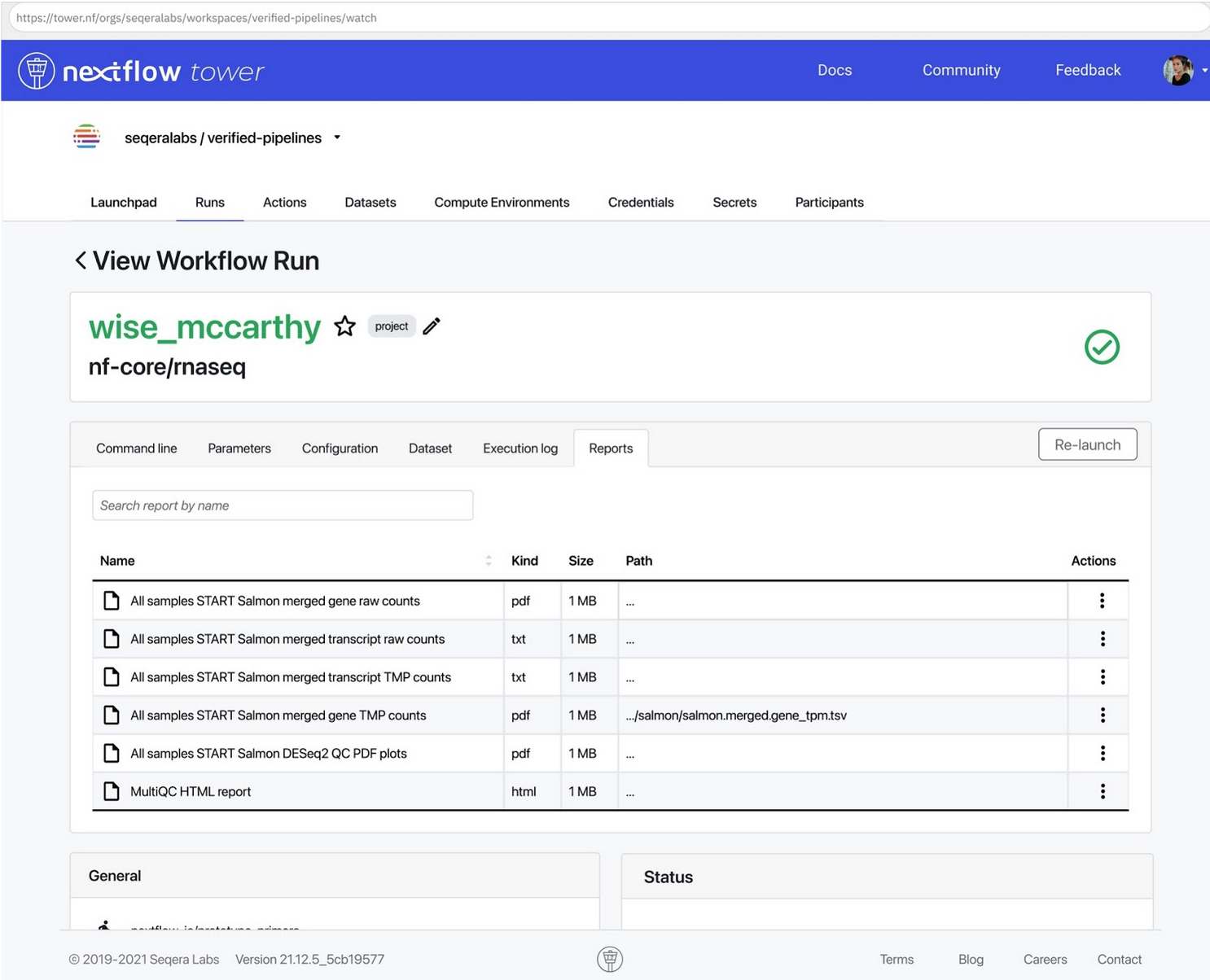
Task: Click the wise_mccarthy run name
Action: 204,326
